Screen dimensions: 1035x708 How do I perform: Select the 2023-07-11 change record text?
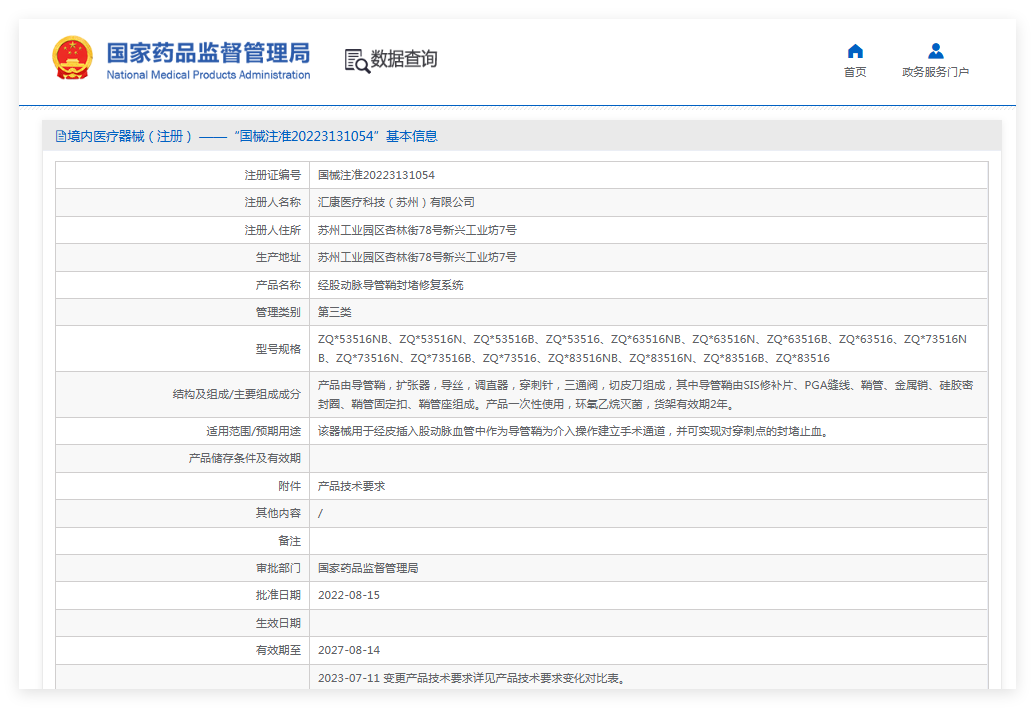pyautogui.click(x=471, y=678)
